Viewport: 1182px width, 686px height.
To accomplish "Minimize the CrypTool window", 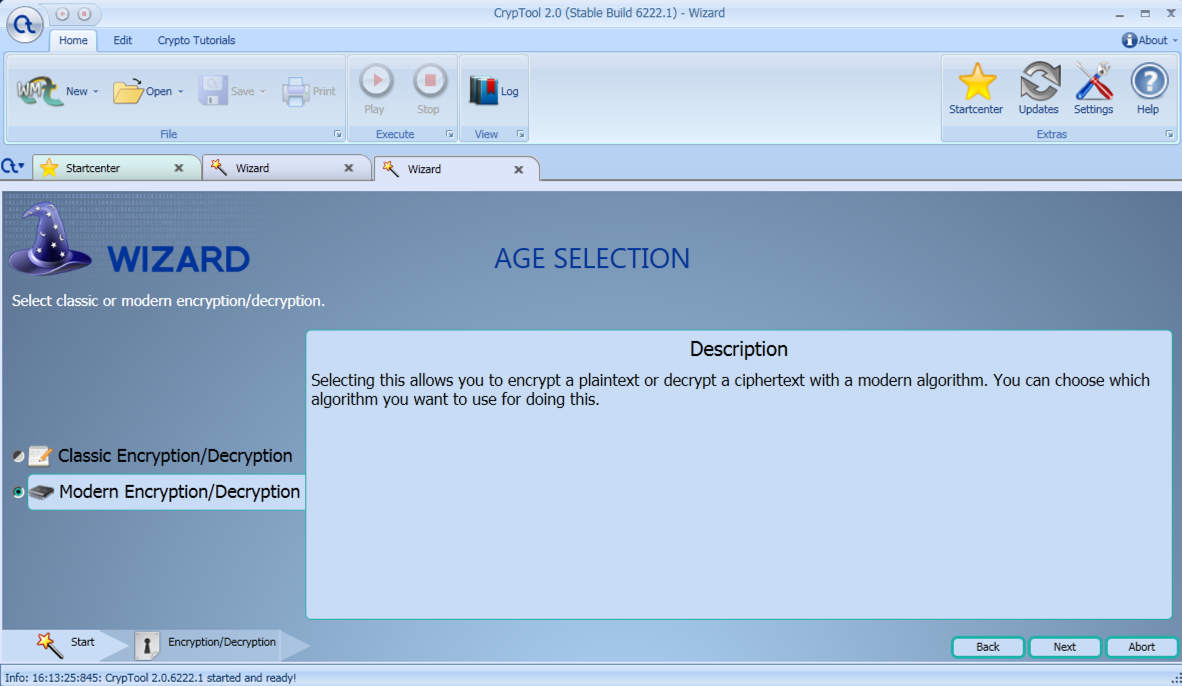I will tap(1119, 14).
